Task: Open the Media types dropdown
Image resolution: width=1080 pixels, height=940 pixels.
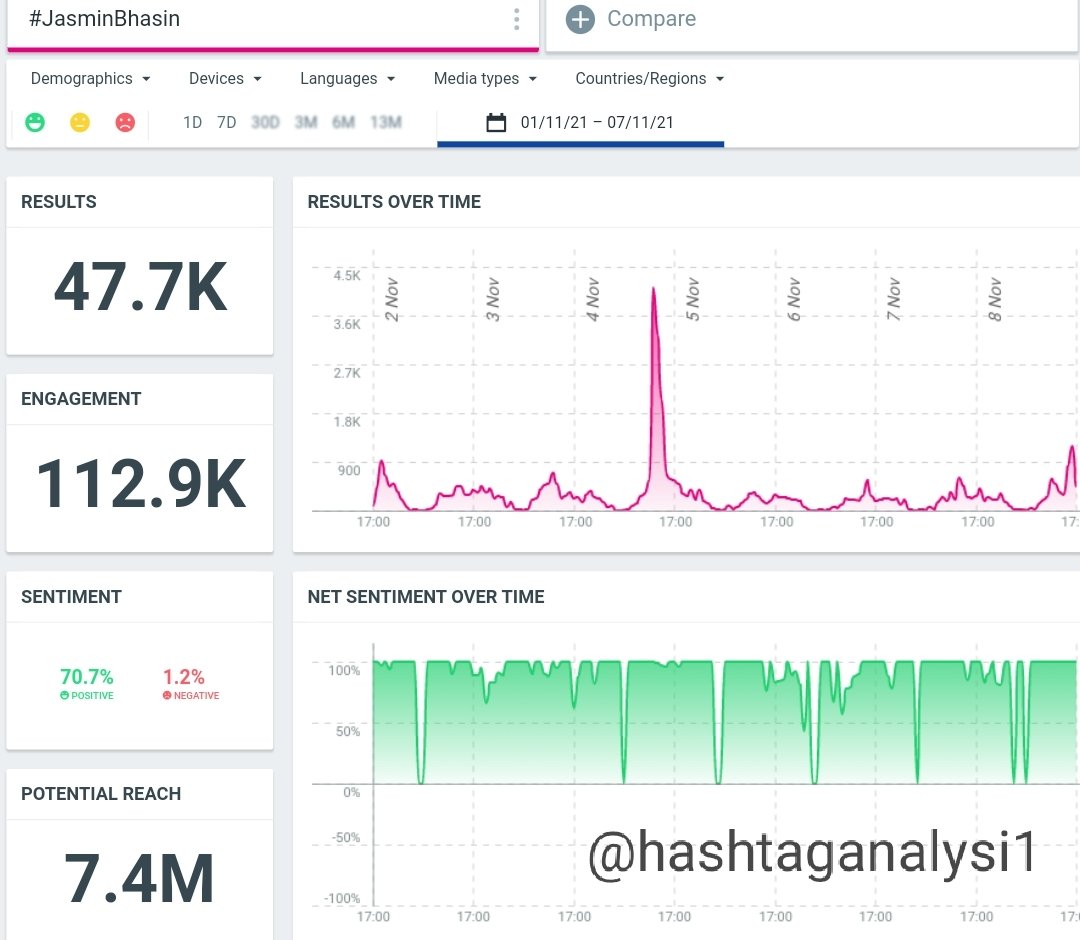Action: (x=485, y=79)
